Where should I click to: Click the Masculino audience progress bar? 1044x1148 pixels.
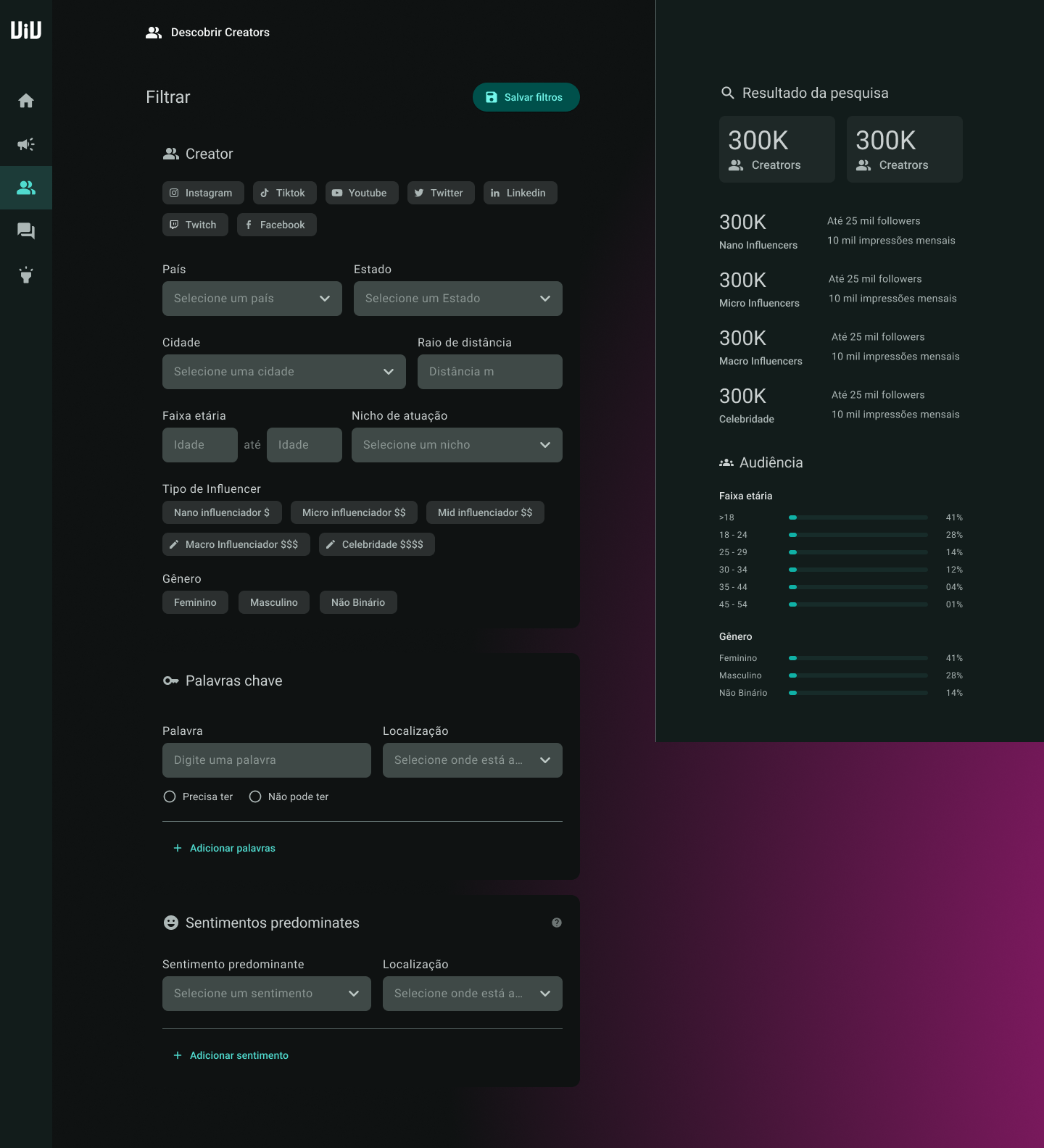pyautogui.click(x=858, y=675)
